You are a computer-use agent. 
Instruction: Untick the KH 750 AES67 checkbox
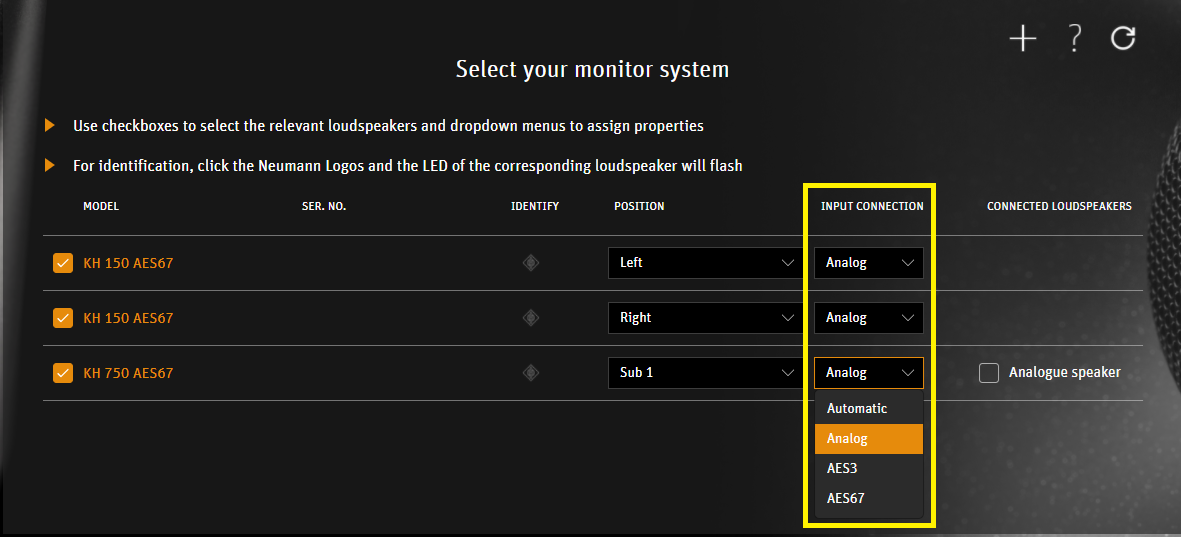pos(63,373)
